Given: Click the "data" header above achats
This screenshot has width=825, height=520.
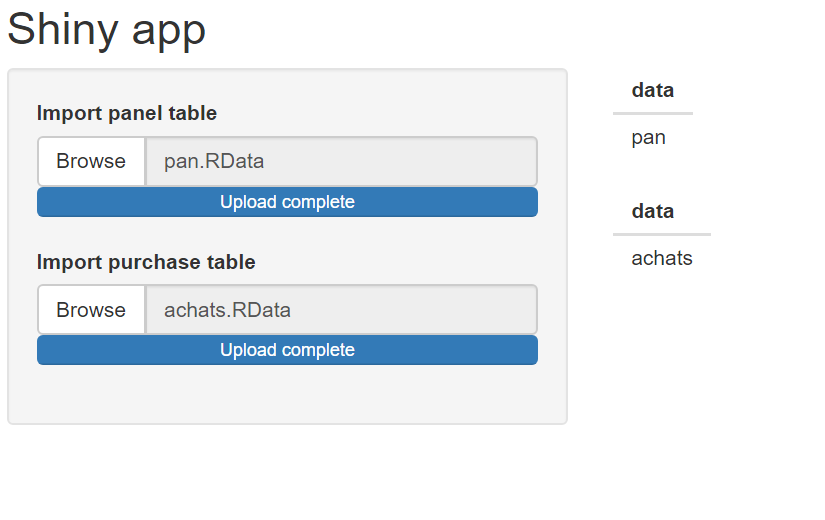Looking at the screenshot, I should click(x=653, y=212).
